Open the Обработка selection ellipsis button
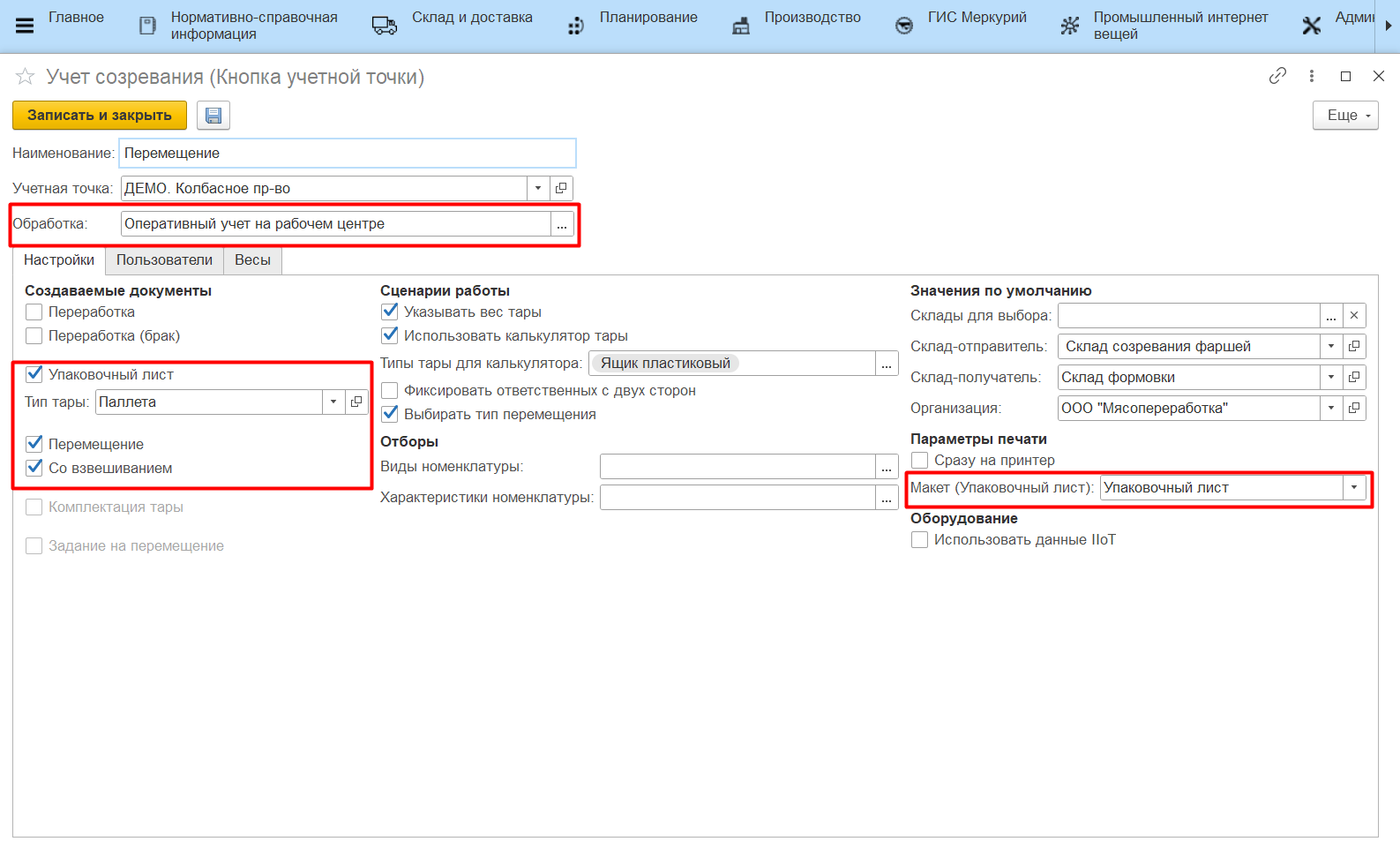Image resolution: width=1400 pixels, height=849 pixels. (x=562, y=224)
